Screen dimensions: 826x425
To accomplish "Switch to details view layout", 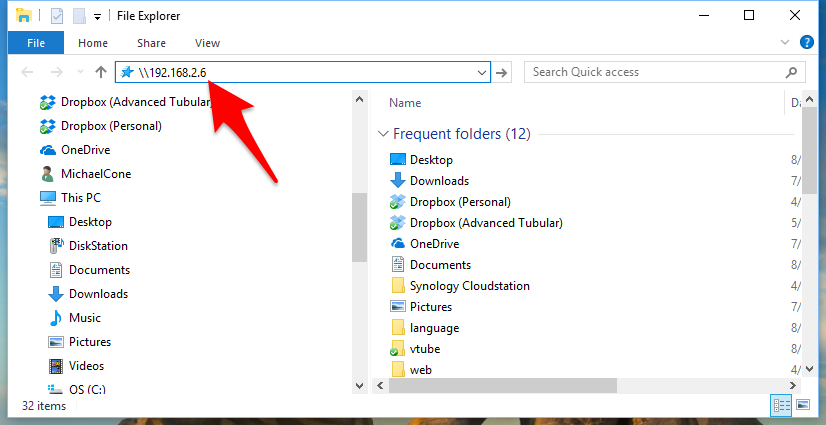I will [781, 405].
